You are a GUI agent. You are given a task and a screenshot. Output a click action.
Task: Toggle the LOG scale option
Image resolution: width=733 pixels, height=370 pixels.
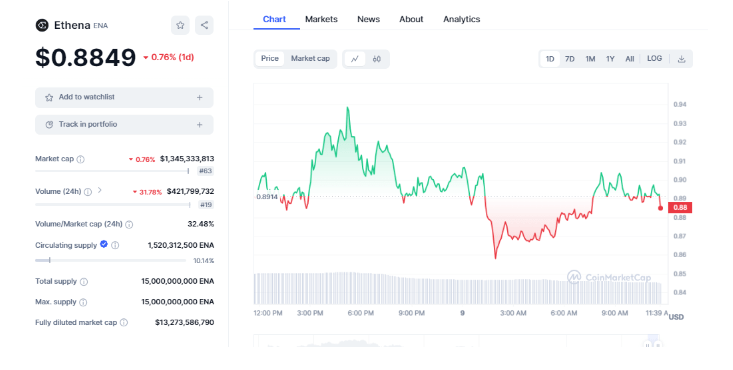coord(654,58)
